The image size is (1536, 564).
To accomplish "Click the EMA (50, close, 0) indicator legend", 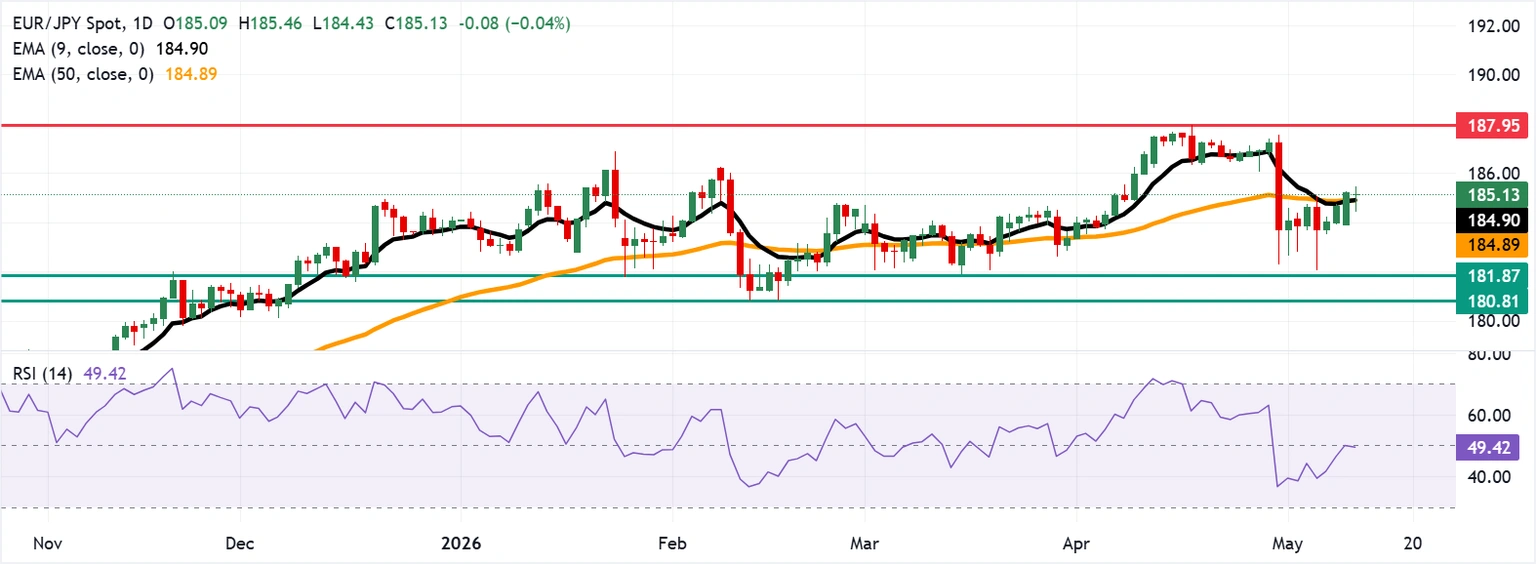I will (x=84, y=74).
